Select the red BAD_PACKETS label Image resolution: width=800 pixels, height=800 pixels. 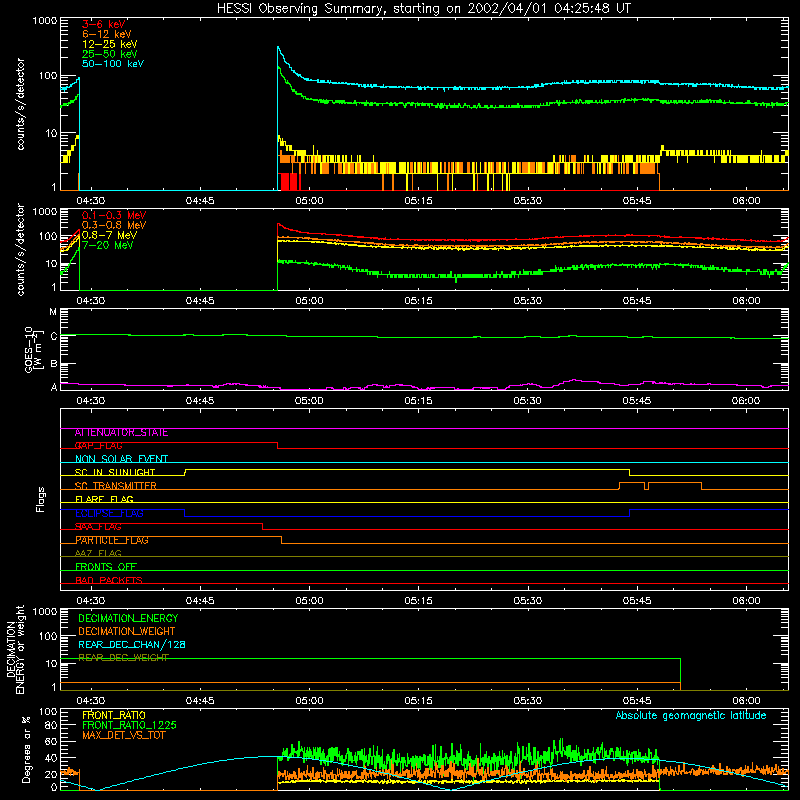point(109,580)
